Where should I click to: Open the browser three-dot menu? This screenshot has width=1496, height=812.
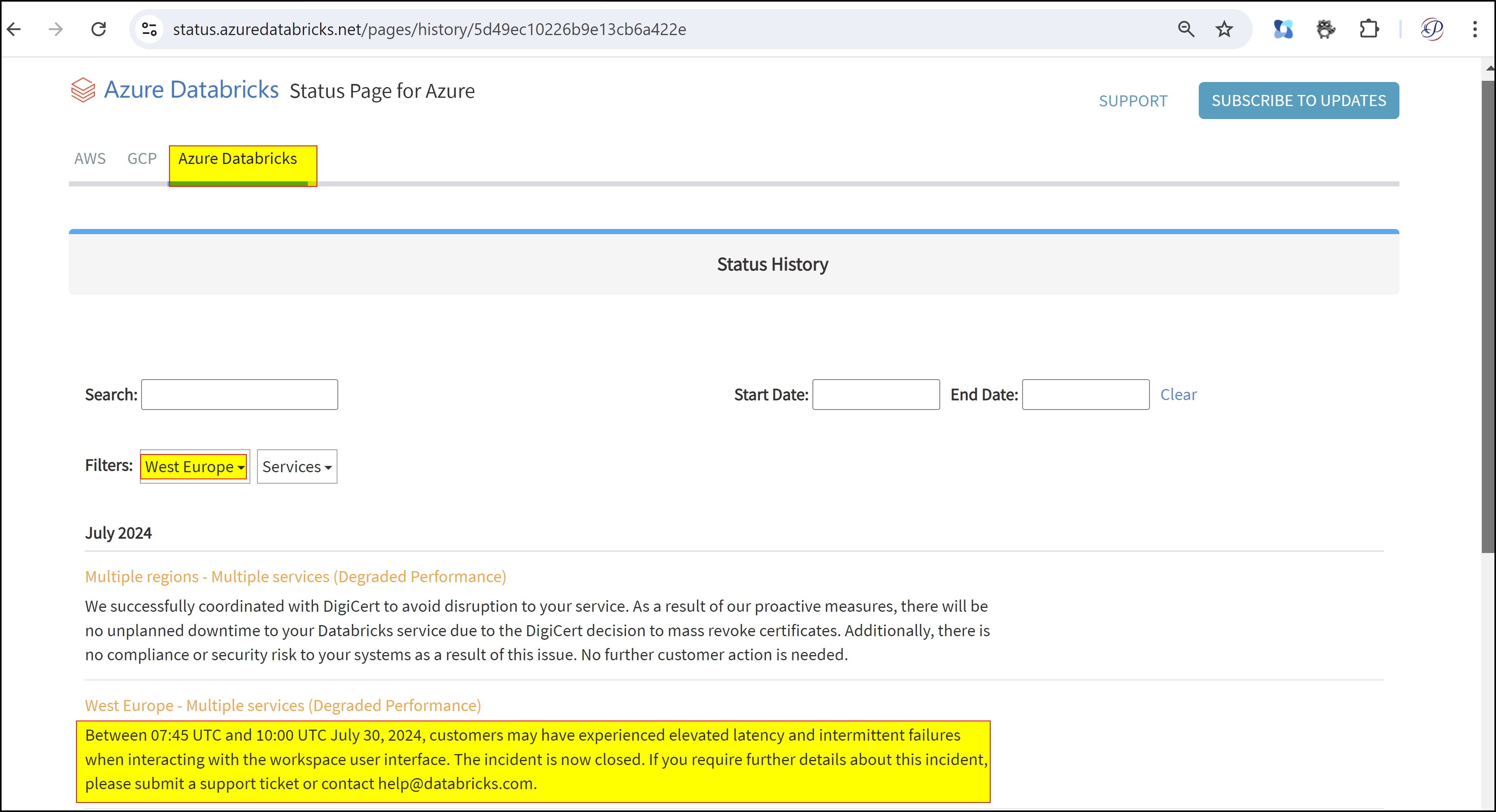coord(1474,29)
